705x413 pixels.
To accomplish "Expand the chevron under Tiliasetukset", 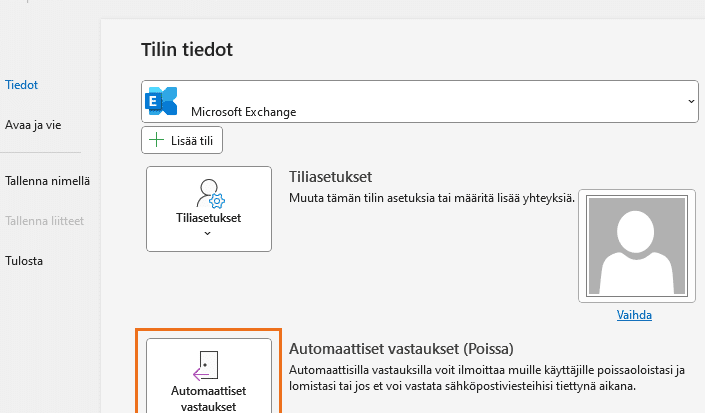I will tap(207, 233).
